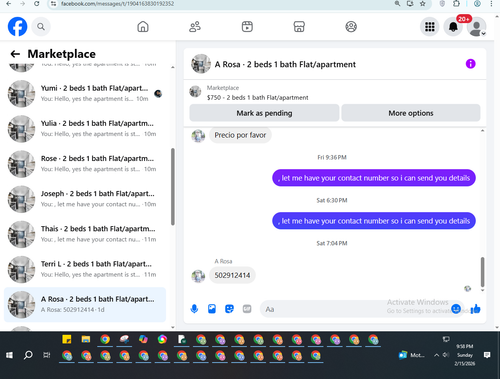Image resolution: width=500 pixels, height=379 pixels.
Task: Open the Windows notification center icon
Action: (x=487, y=355)
